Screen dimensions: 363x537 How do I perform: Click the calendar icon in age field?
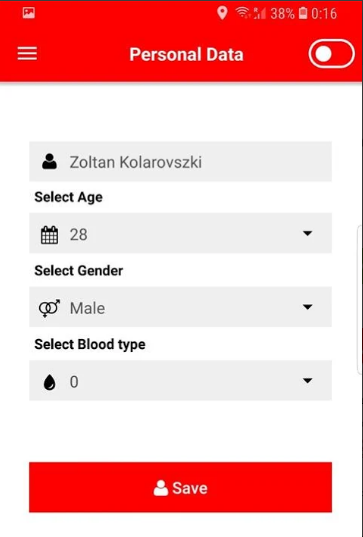[49, 235]
